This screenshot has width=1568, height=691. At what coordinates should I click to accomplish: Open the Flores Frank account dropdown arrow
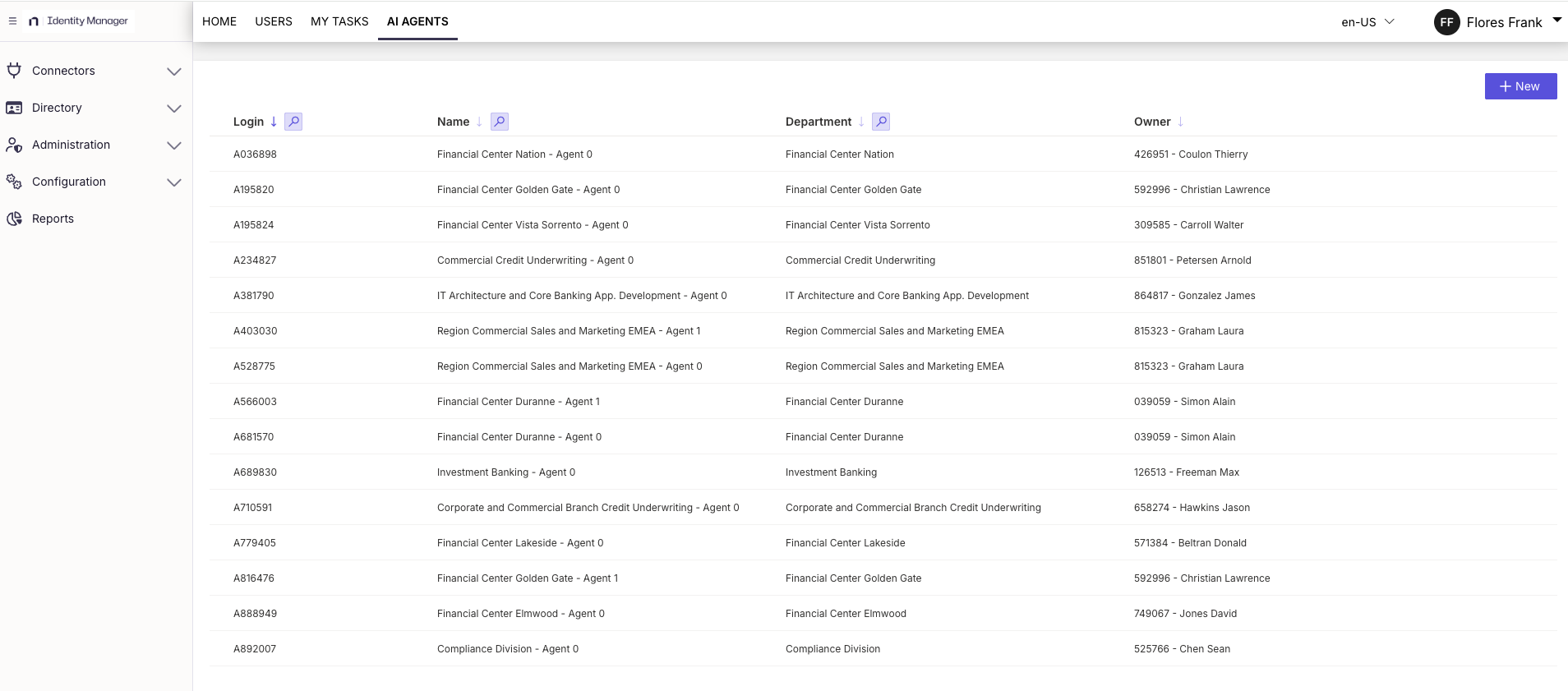click(1556, 20)
